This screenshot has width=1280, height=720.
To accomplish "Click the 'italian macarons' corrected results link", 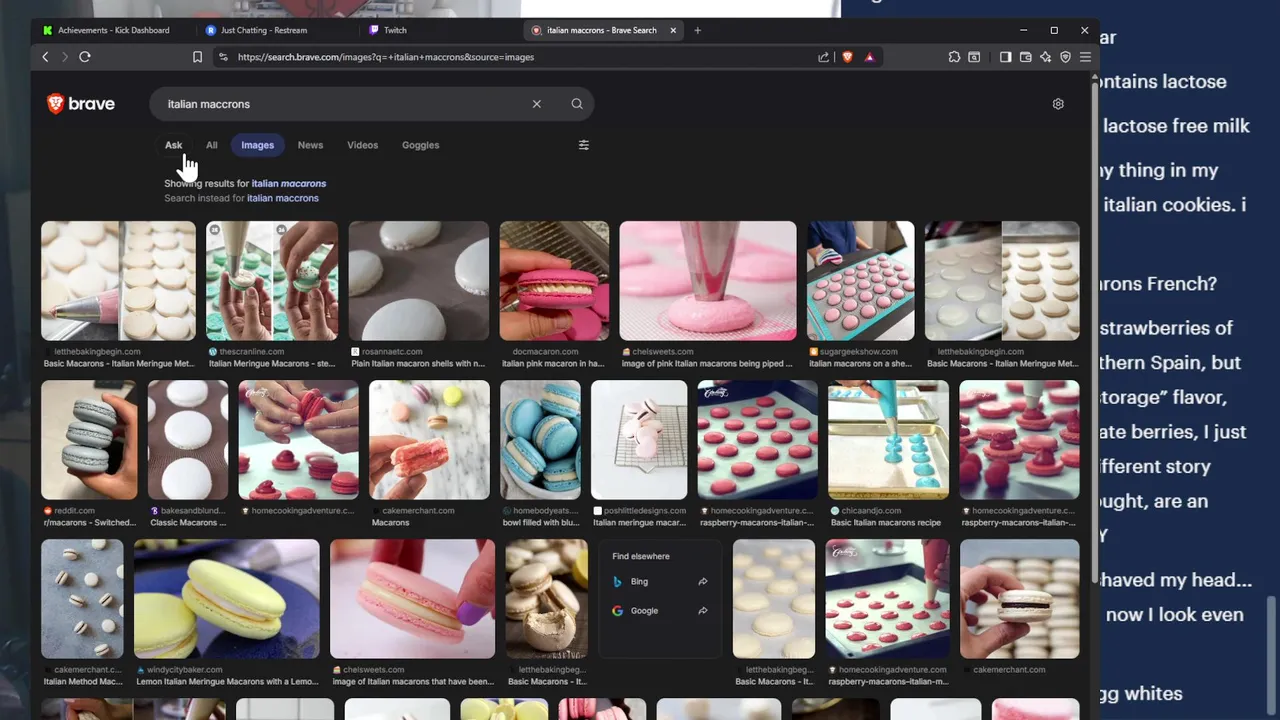I will click(289, 184).
